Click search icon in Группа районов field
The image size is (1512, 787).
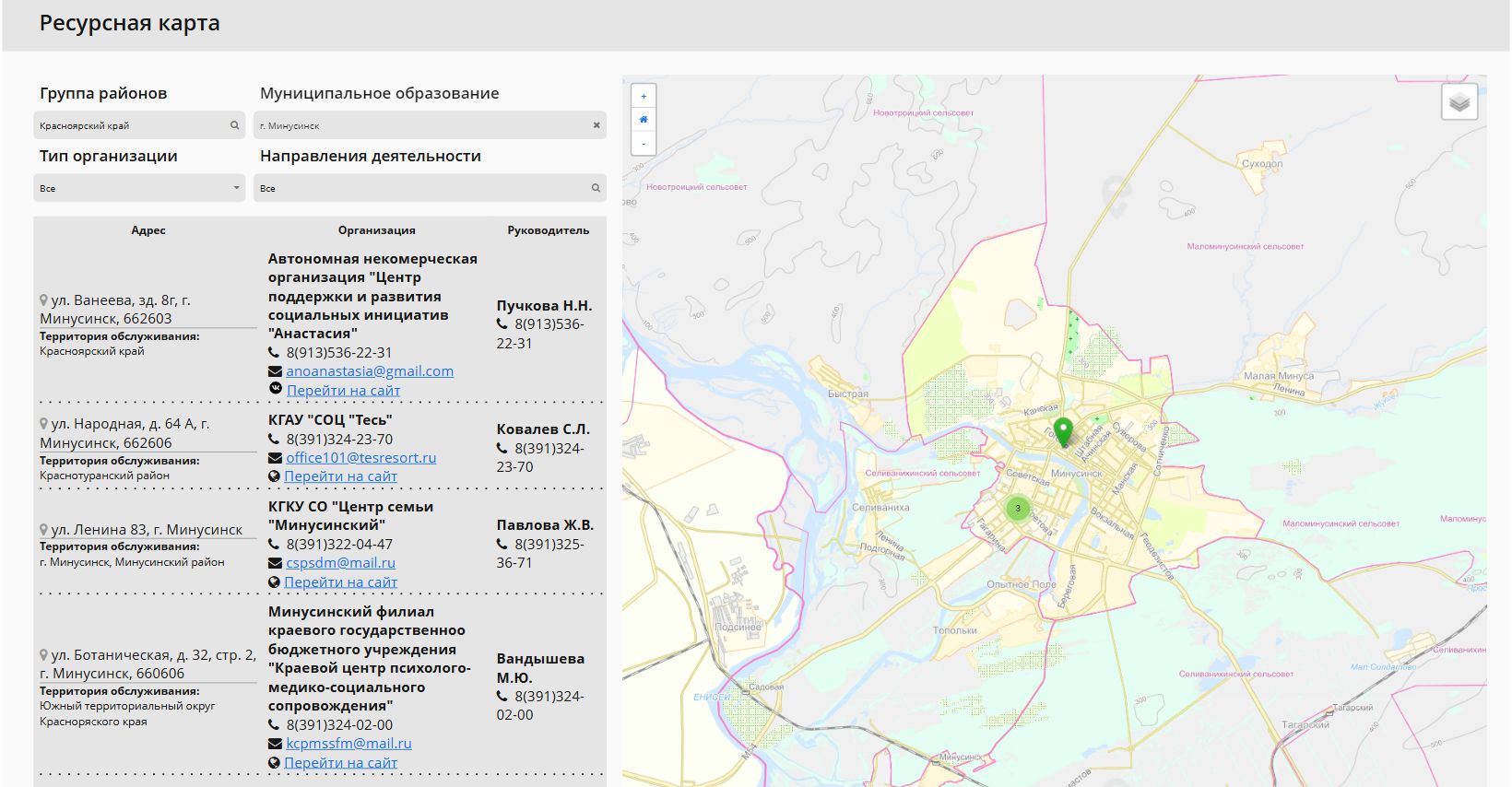[x=234, y=125]
